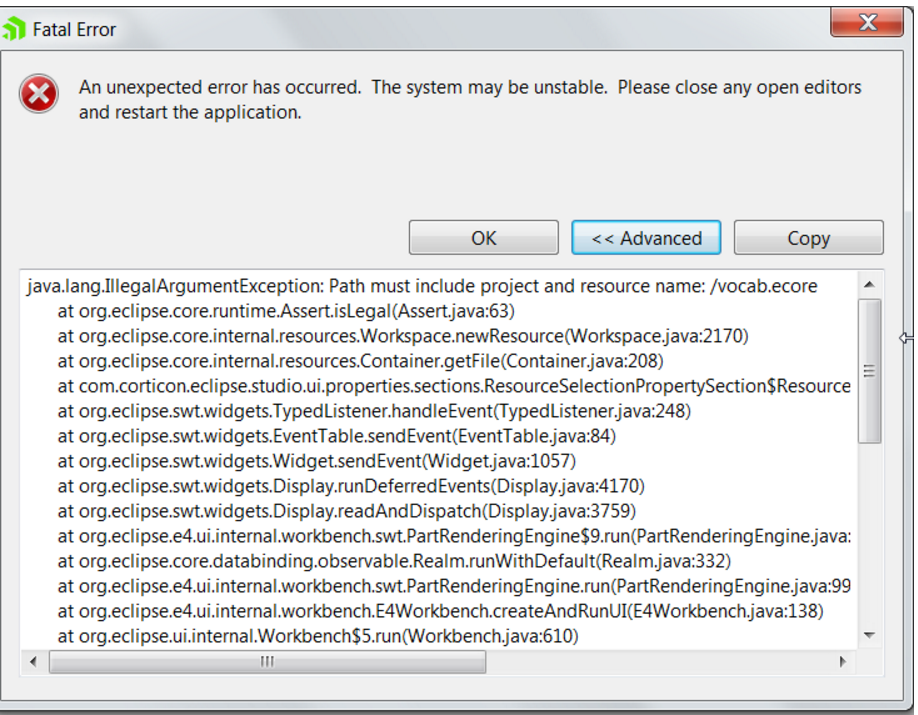Select the Assert.isLegal stack trace line
918x715 pixels.
tap(286, 311)
